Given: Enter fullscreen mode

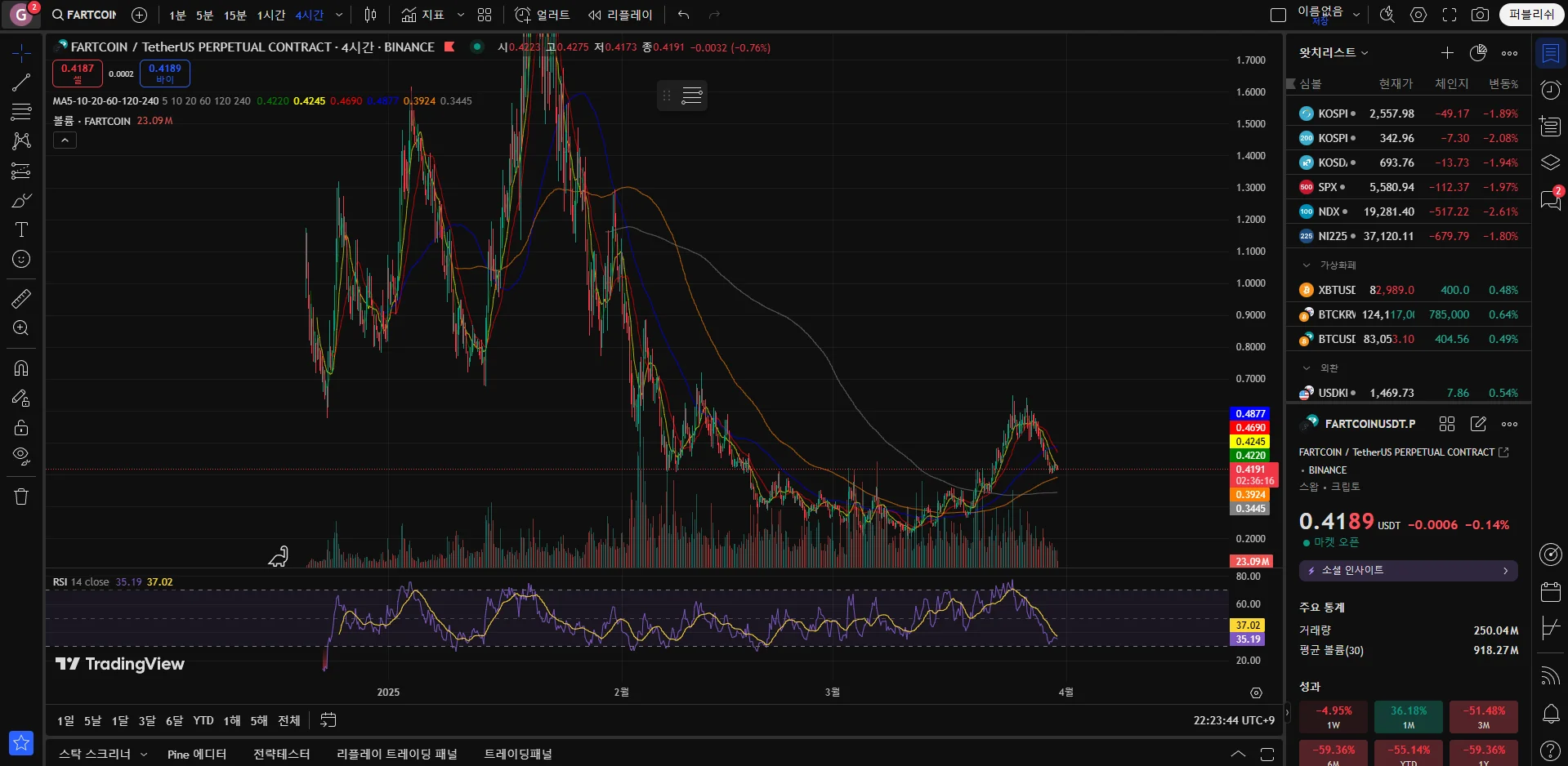Looking at the screenshot, I should 1449,15.
